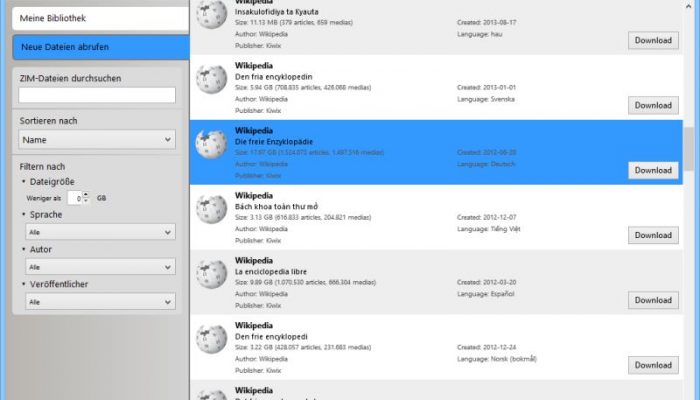Download Insakulofidiya ta Kyauta Wikipedia
The height and width of the screenshot is (400, 700).
tap(653, 40)
